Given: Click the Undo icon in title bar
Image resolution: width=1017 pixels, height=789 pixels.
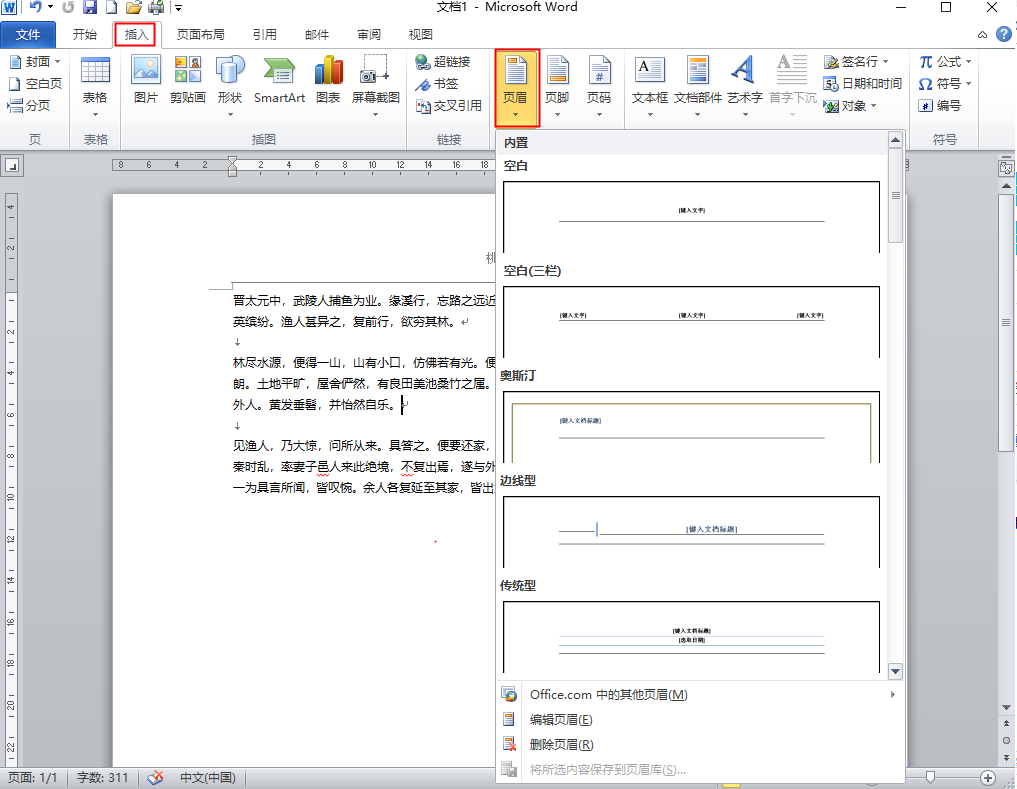Looking at the screenshot, I should [36, 8].
